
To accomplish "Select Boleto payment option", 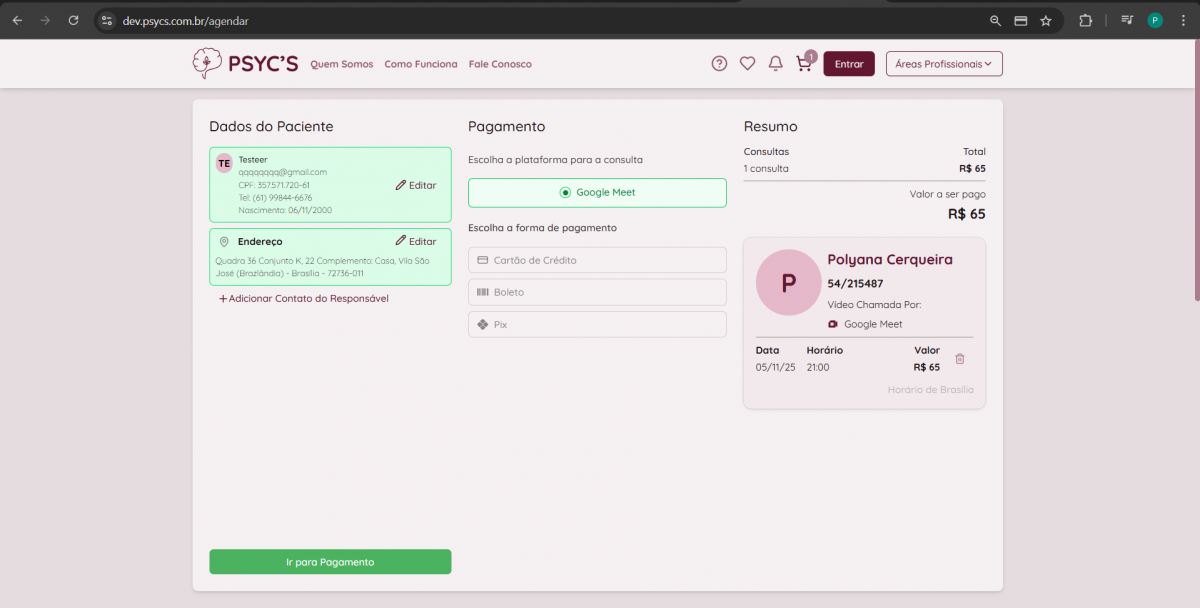I will tap(597, 292).
